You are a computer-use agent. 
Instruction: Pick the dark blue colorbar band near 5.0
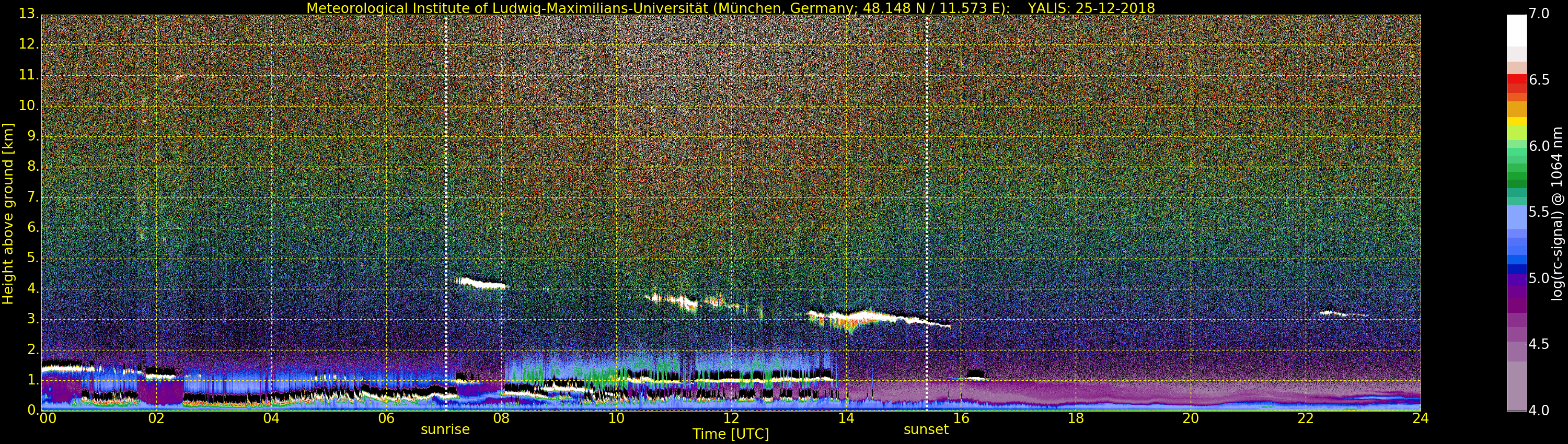pyautogui.click(x=1517, y=270)
